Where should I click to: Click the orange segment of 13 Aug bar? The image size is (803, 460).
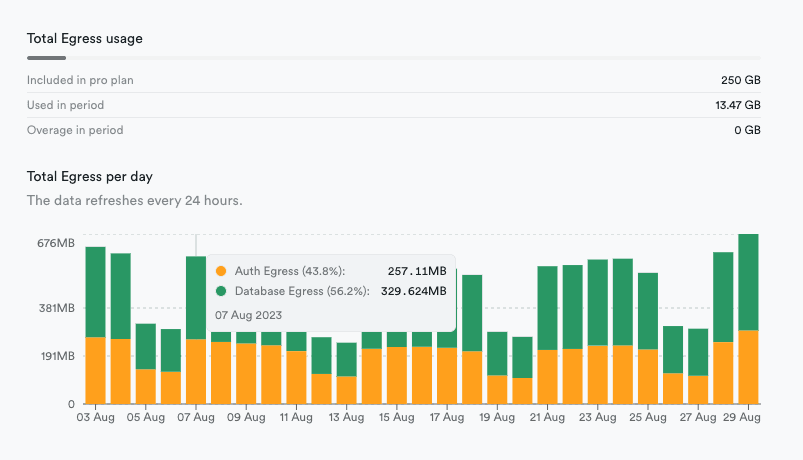click(x=347, y=390)
